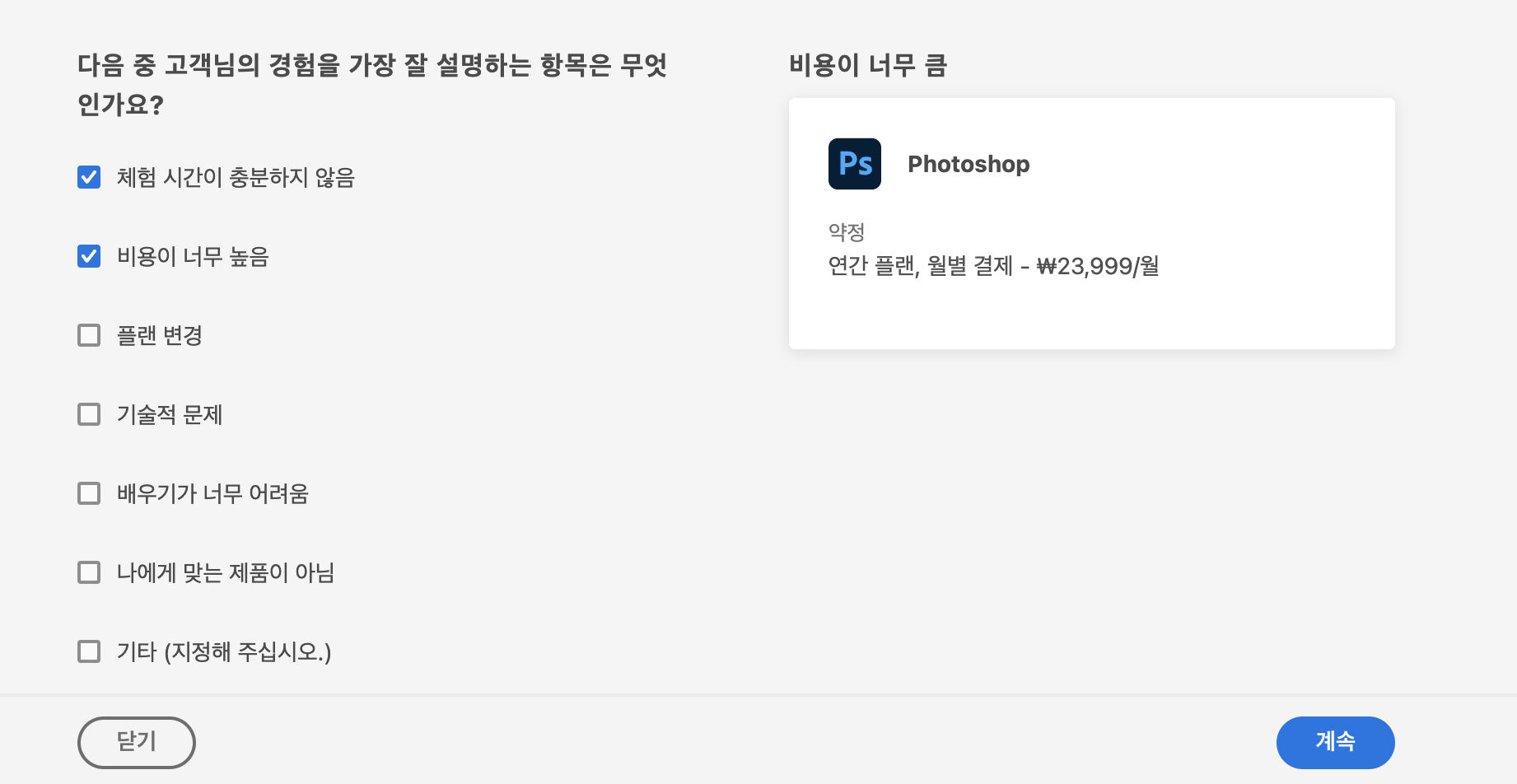The height and width of the screenshot is (784, 1517).
Task: Check the 나에게 맞는 제품이 아님 box
Action: point(89,572)
